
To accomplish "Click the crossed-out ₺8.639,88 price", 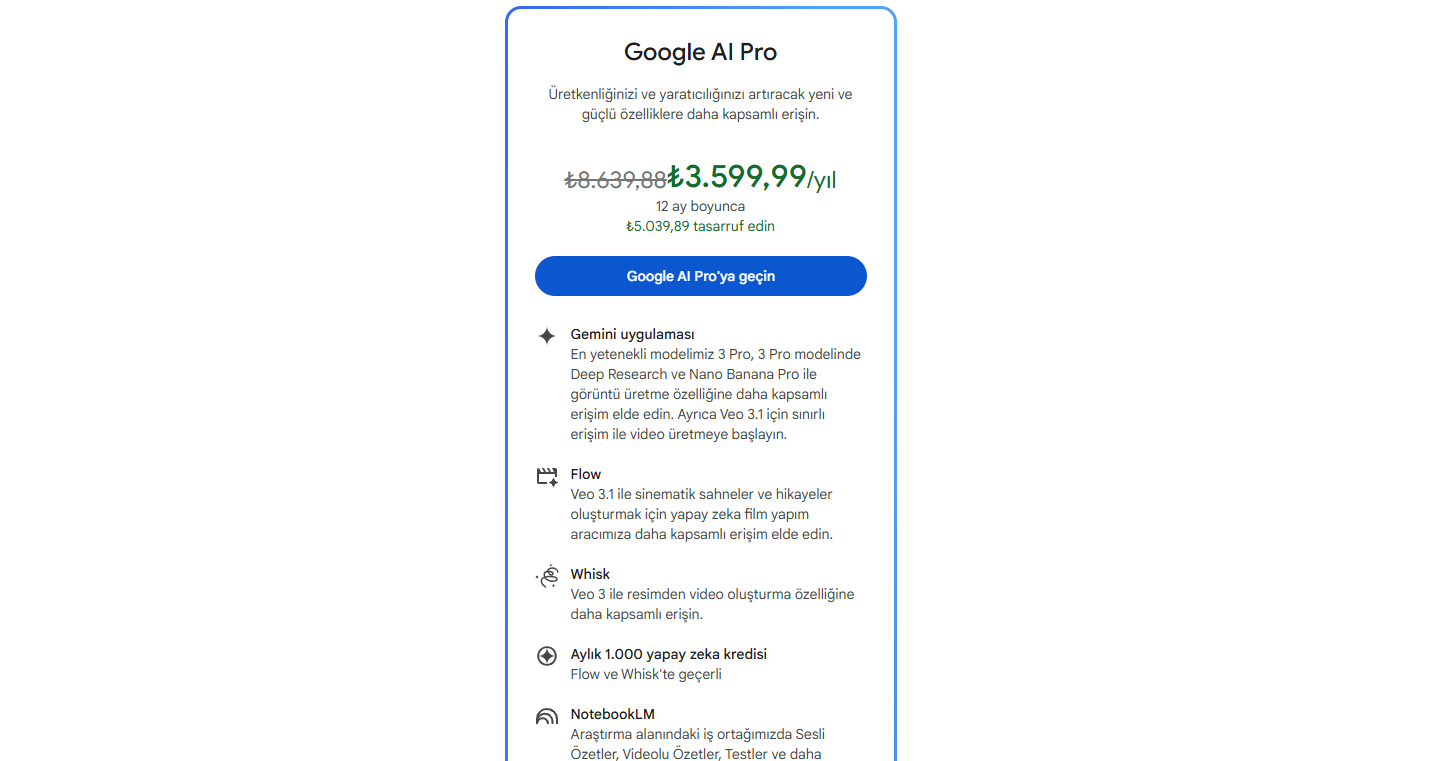I will (x=615, y=180).
